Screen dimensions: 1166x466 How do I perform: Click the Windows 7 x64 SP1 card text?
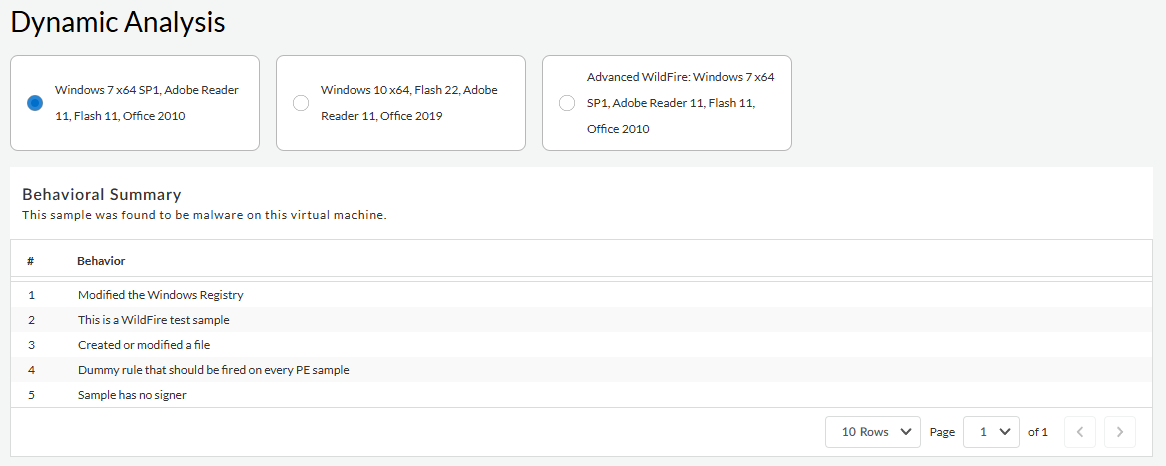click(147, 103)
